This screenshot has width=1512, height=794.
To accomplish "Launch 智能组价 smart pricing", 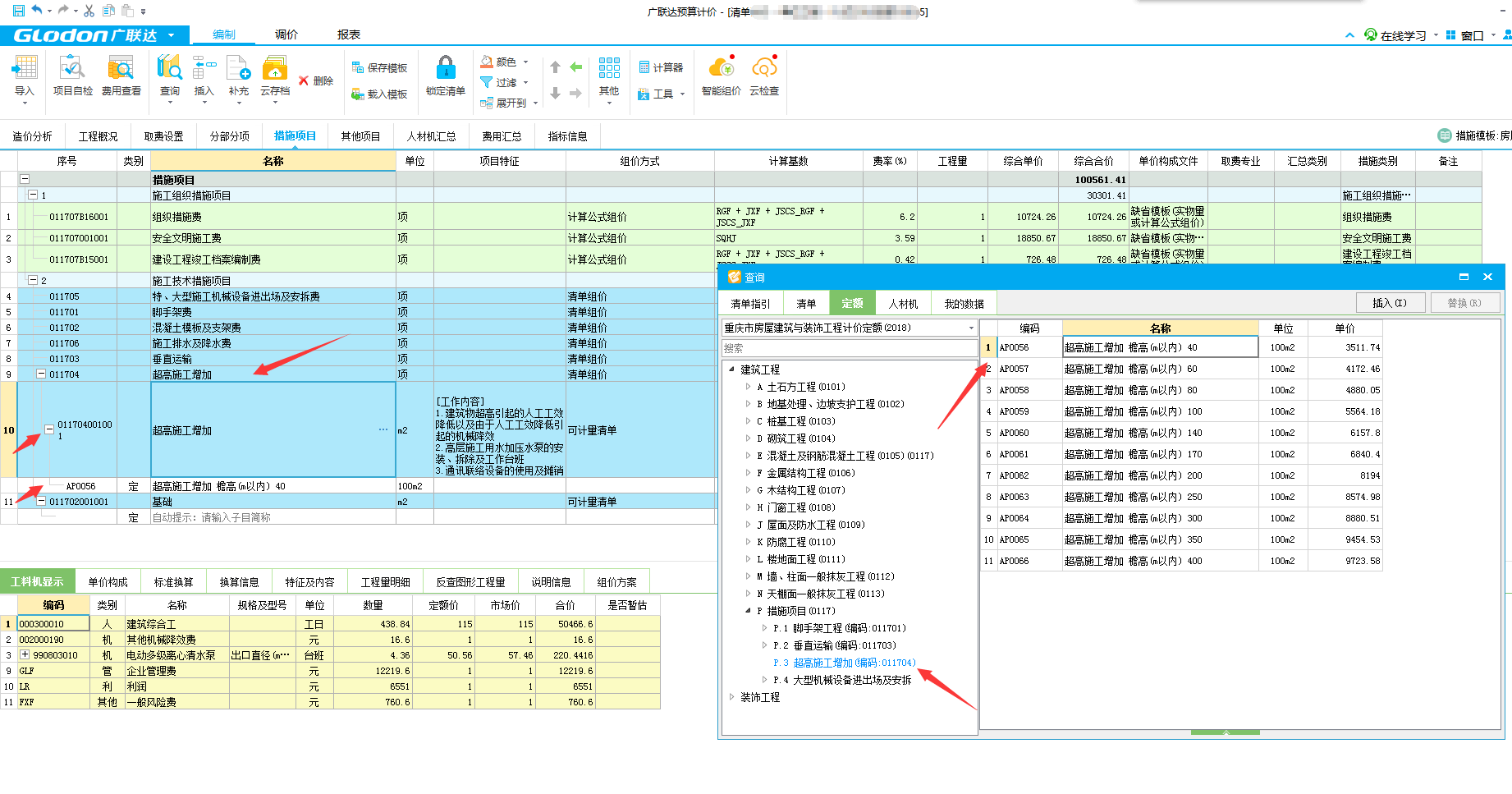I will [722, 77].
